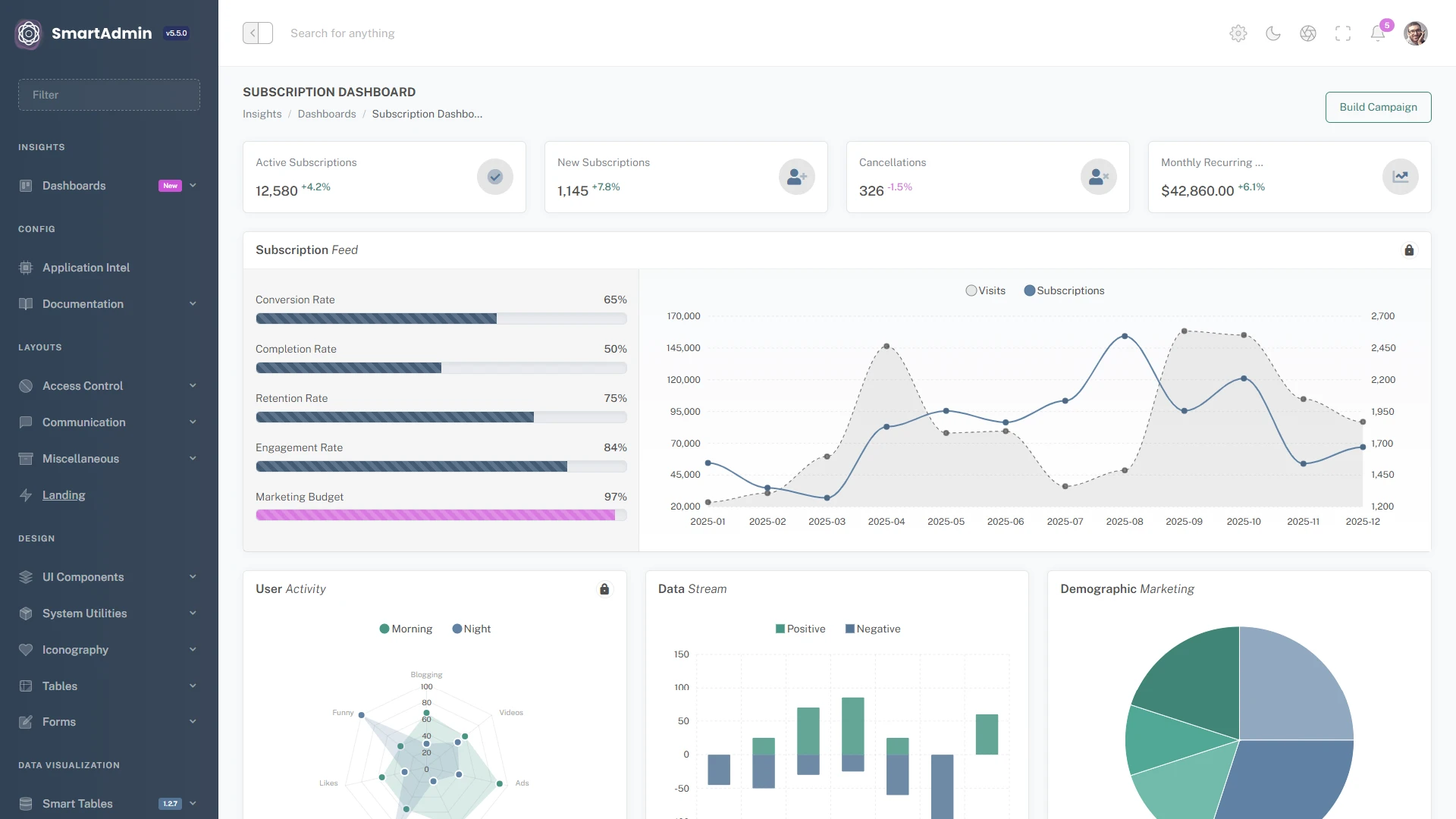Click the Access Control icon
The image size is (1456, 819).
[26, 386]
